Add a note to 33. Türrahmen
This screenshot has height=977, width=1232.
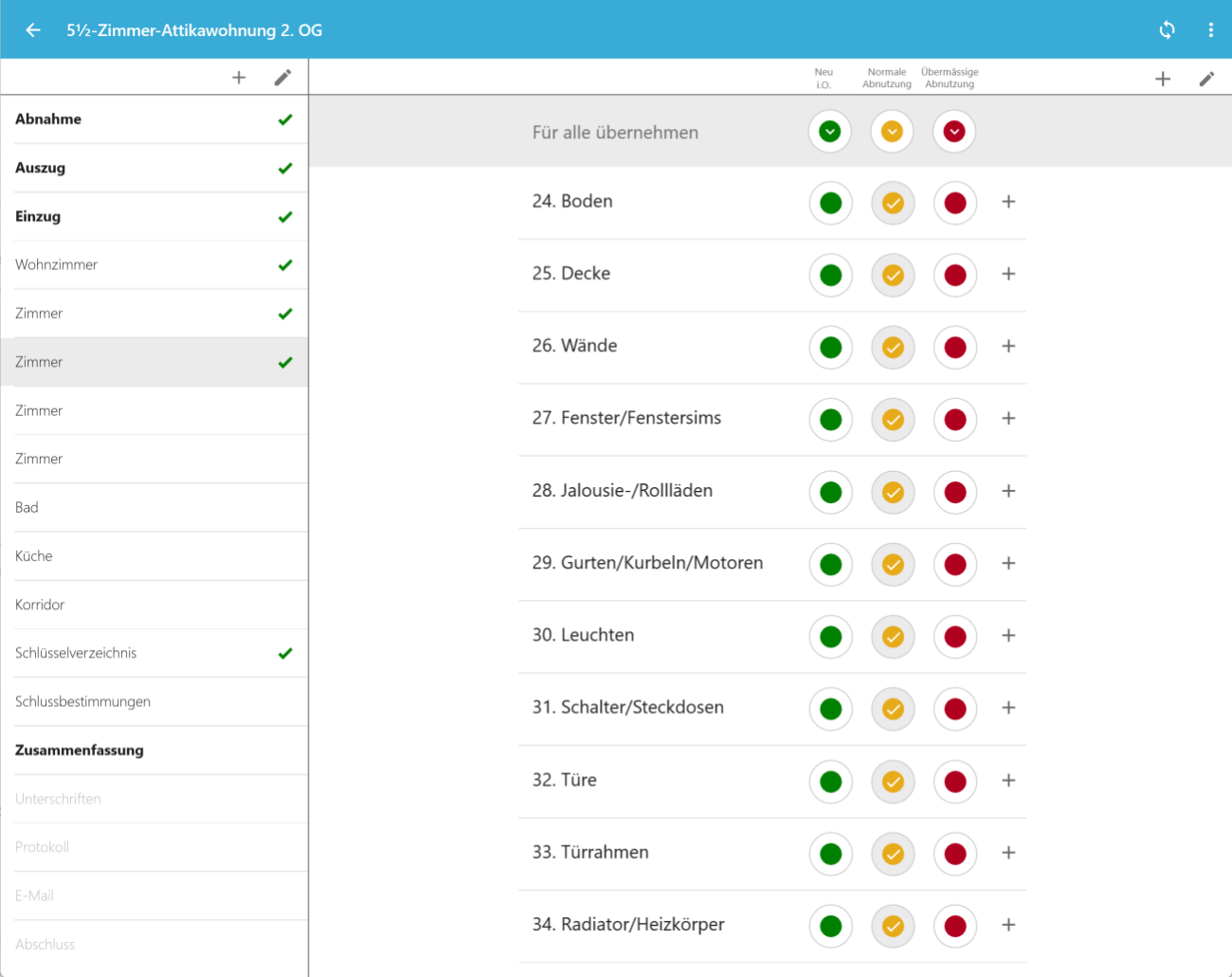click(x=1008, y=852)
